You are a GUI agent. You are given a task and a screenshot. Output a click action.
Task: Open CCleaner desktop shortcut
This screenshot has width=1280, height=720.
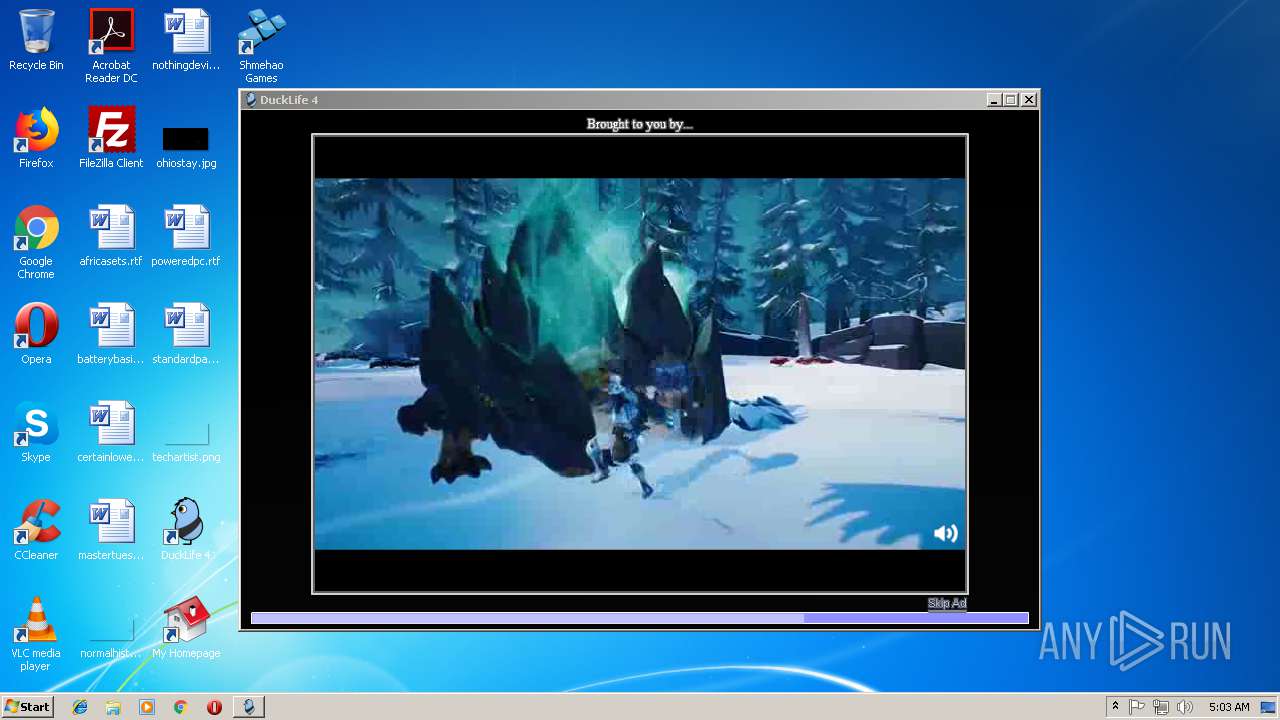36,530
